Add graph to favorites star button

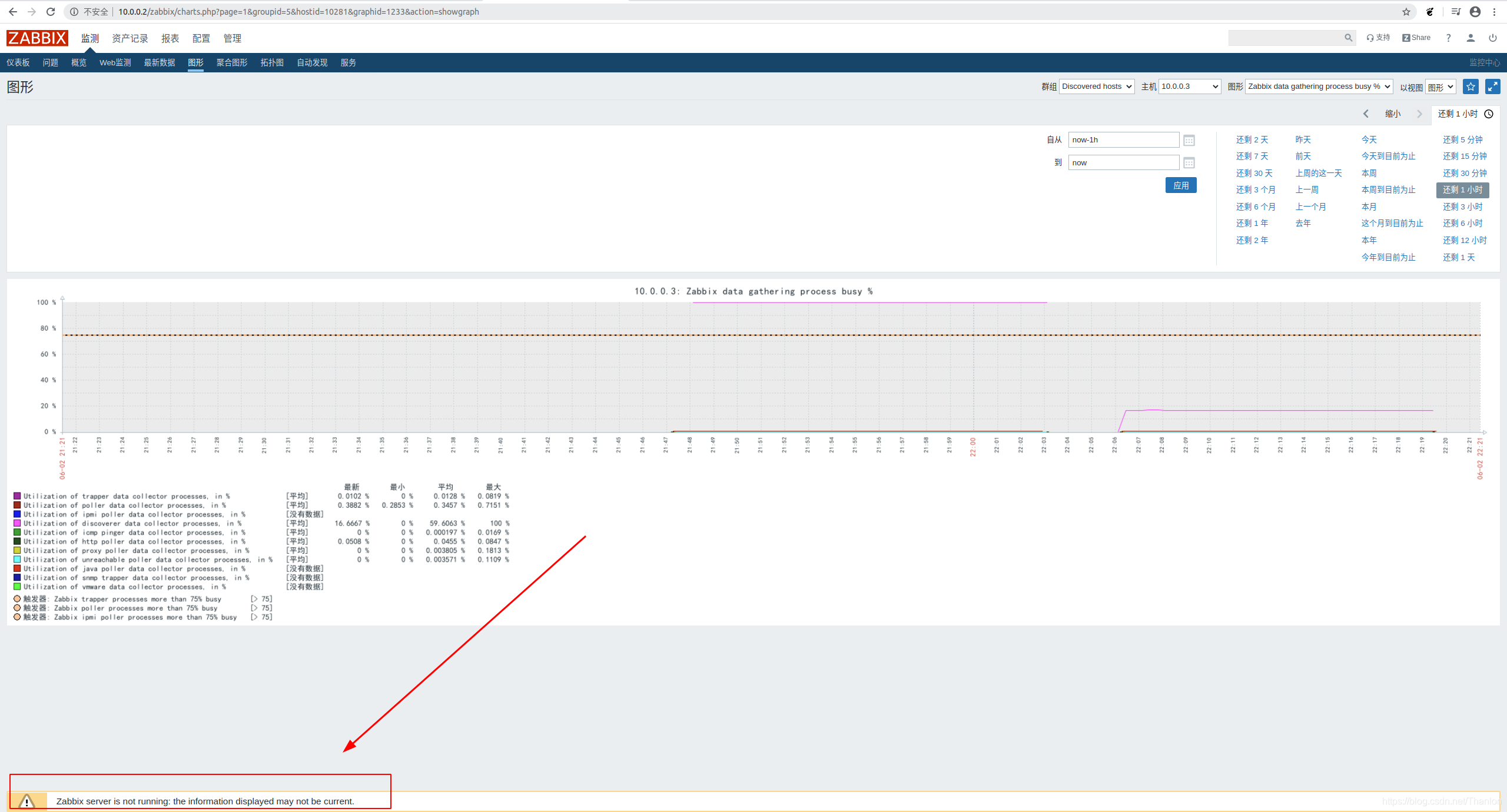(x=1471, y=86)
